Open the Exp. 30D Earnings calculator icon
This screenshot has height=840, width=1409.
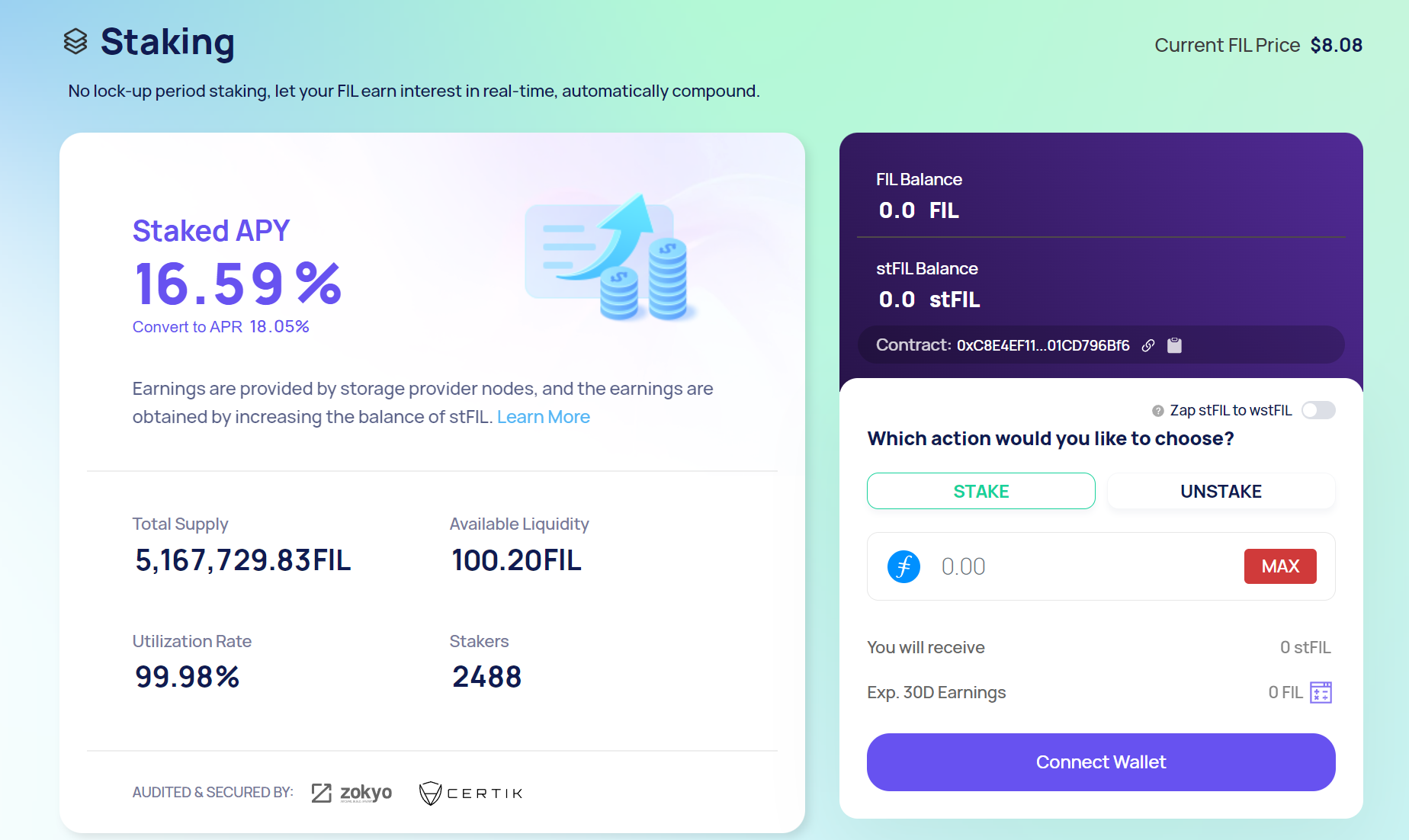point(1321,692)
